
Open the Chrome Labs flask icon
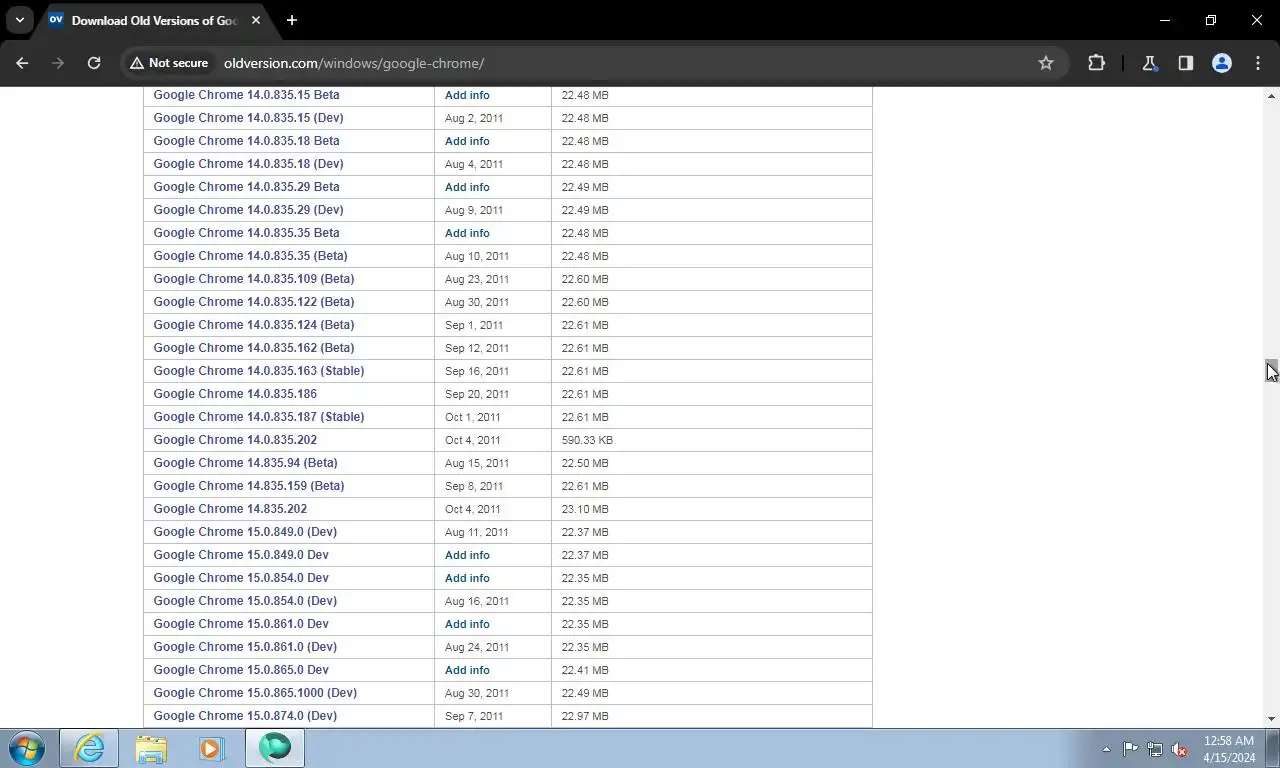[x=1150, y=63]
